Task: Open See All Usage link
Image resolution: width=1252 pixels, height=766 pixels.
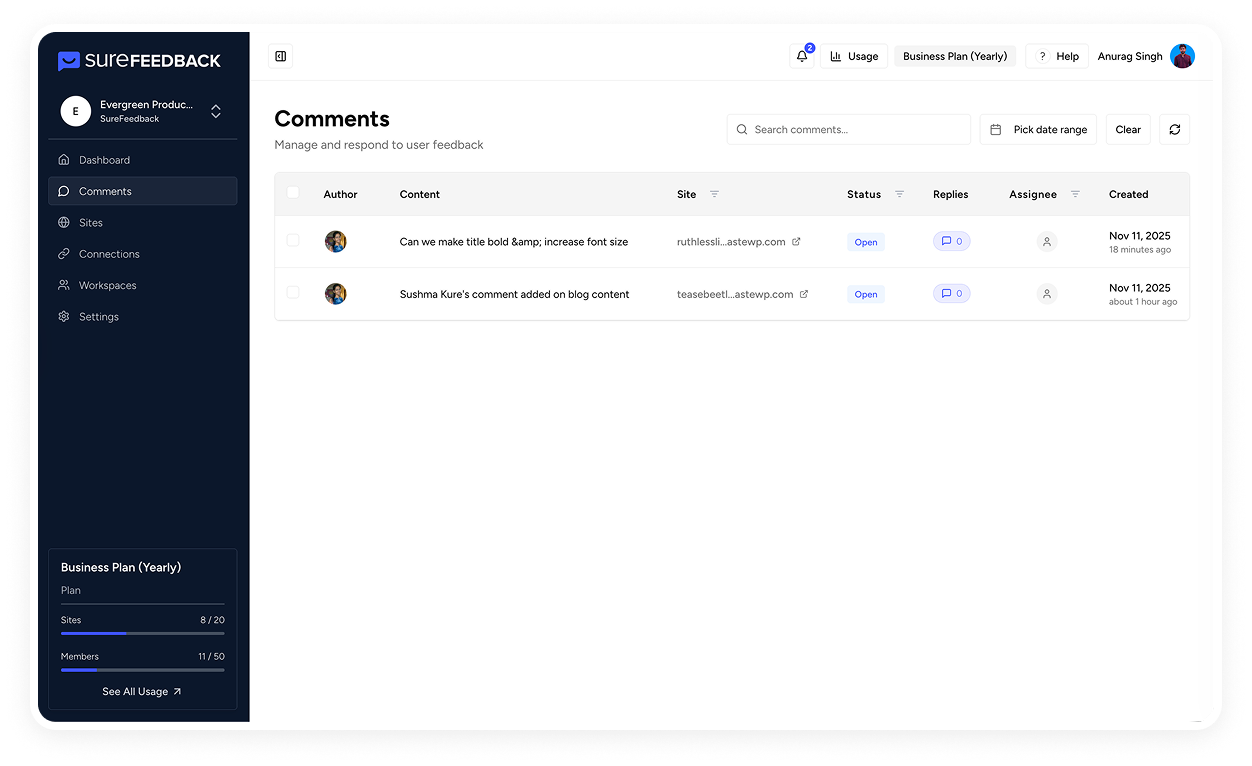Action: click(142, 691)
